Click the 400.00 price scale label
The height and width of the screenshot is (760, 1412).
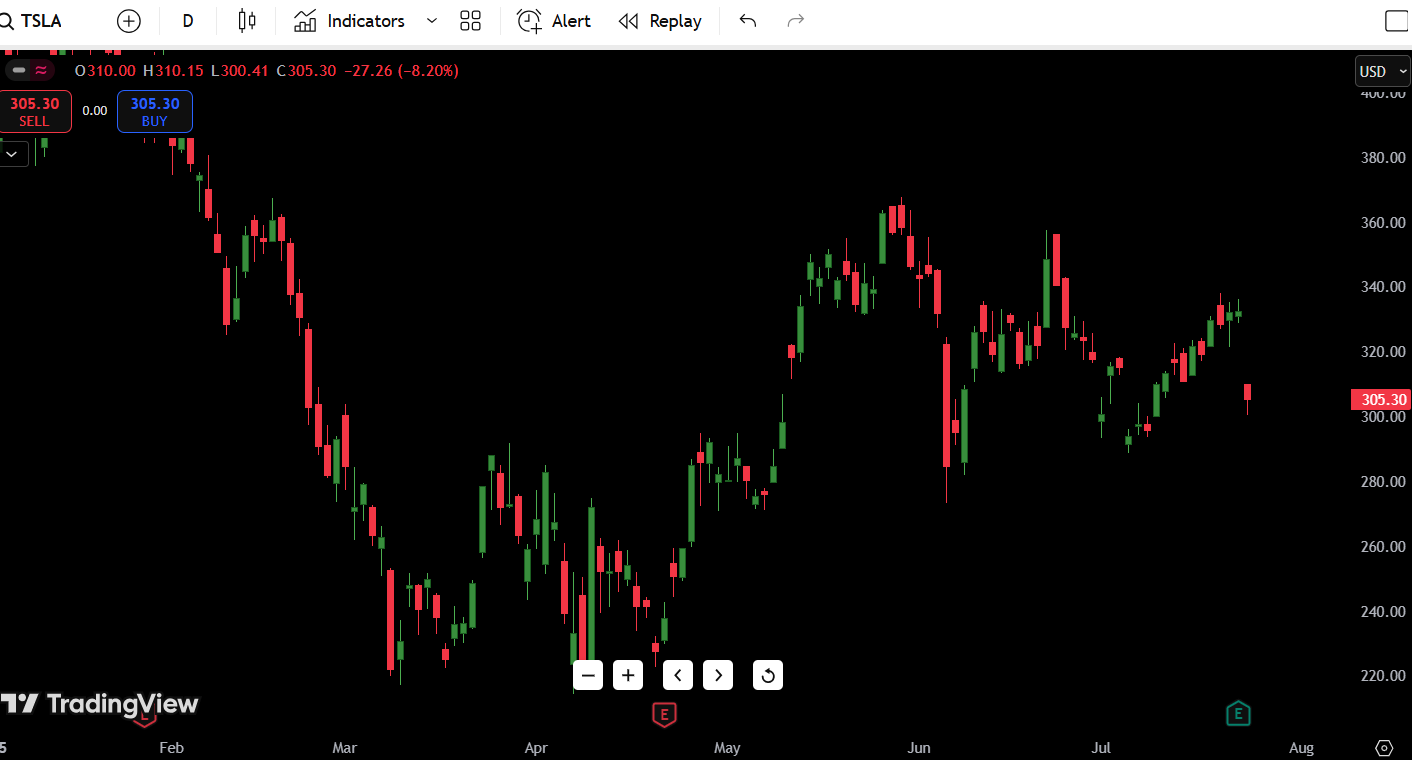(x=1383, y=93)
